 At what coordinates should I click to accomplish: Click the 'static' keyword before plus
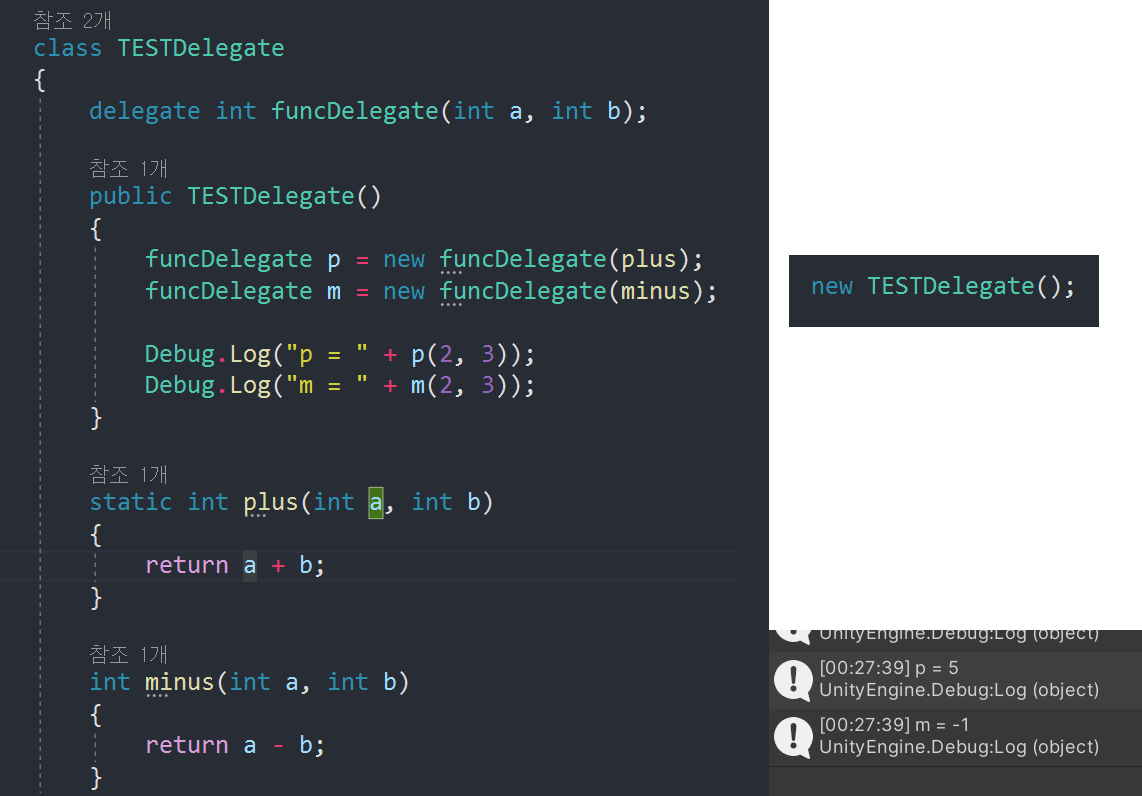coord(130,503)
